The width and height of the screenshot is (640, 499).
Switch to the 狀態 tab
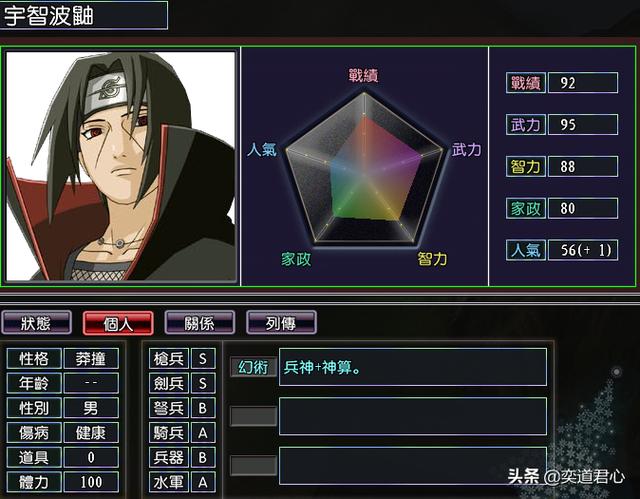click(36, 323)
